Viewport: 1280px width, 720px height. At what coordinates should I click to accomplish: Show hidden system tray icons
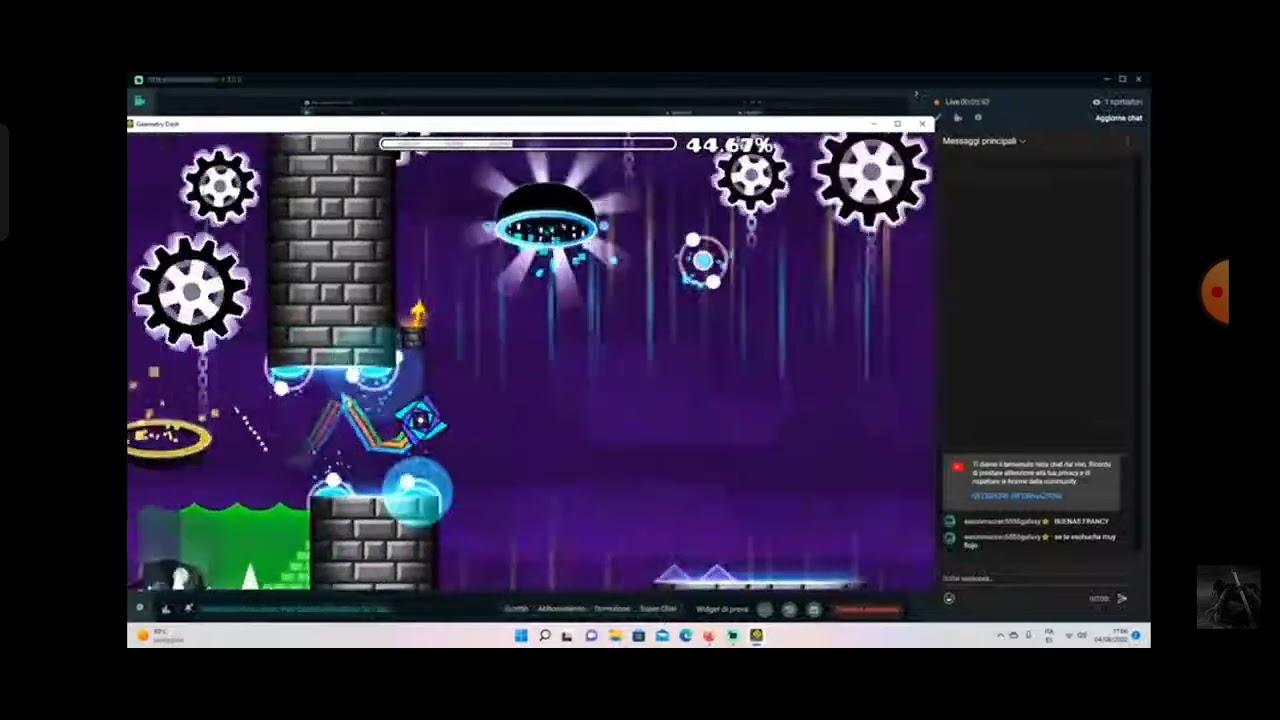(x=1000, y=636)
